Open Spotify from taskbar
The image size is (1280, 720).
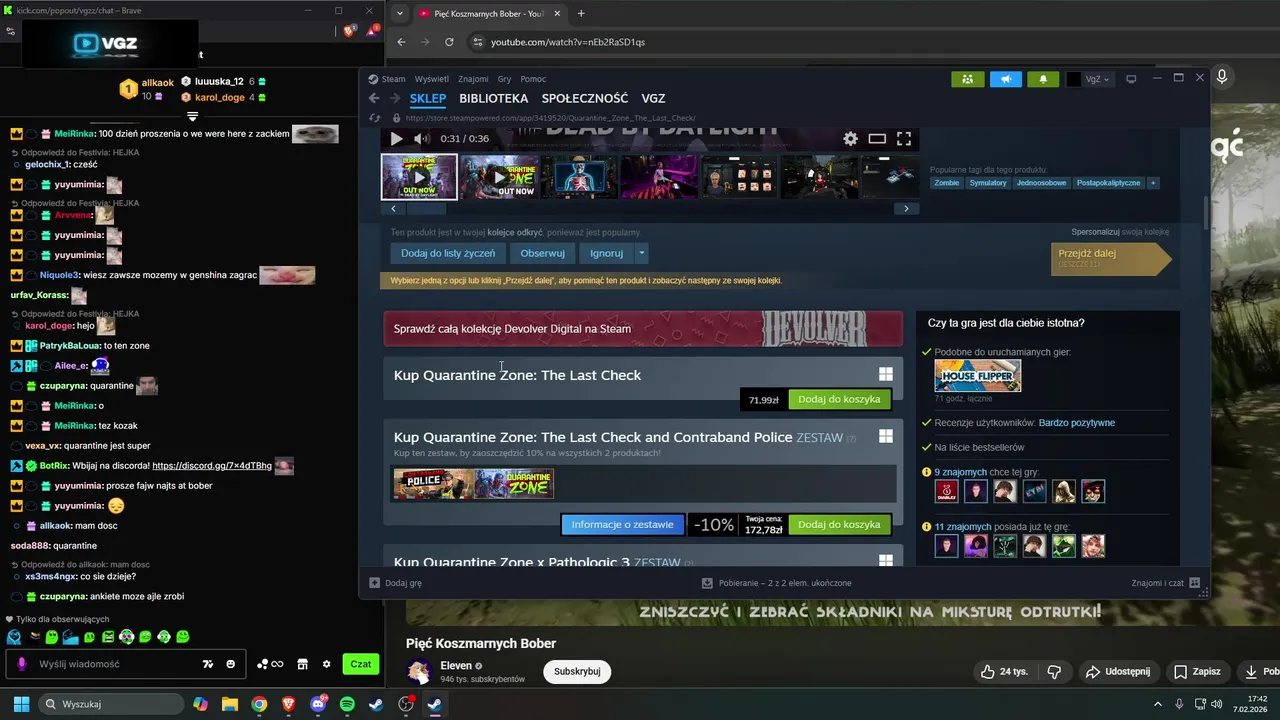pyautogui.click(x=347, y=704)
